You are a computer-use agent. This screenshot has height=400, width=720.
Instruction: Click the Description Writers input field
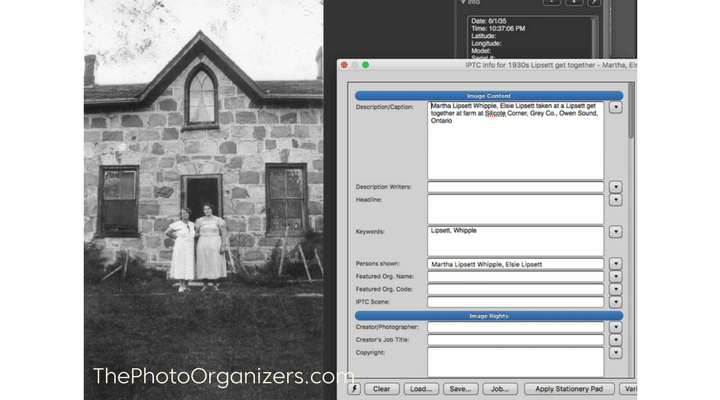(516, 187)
